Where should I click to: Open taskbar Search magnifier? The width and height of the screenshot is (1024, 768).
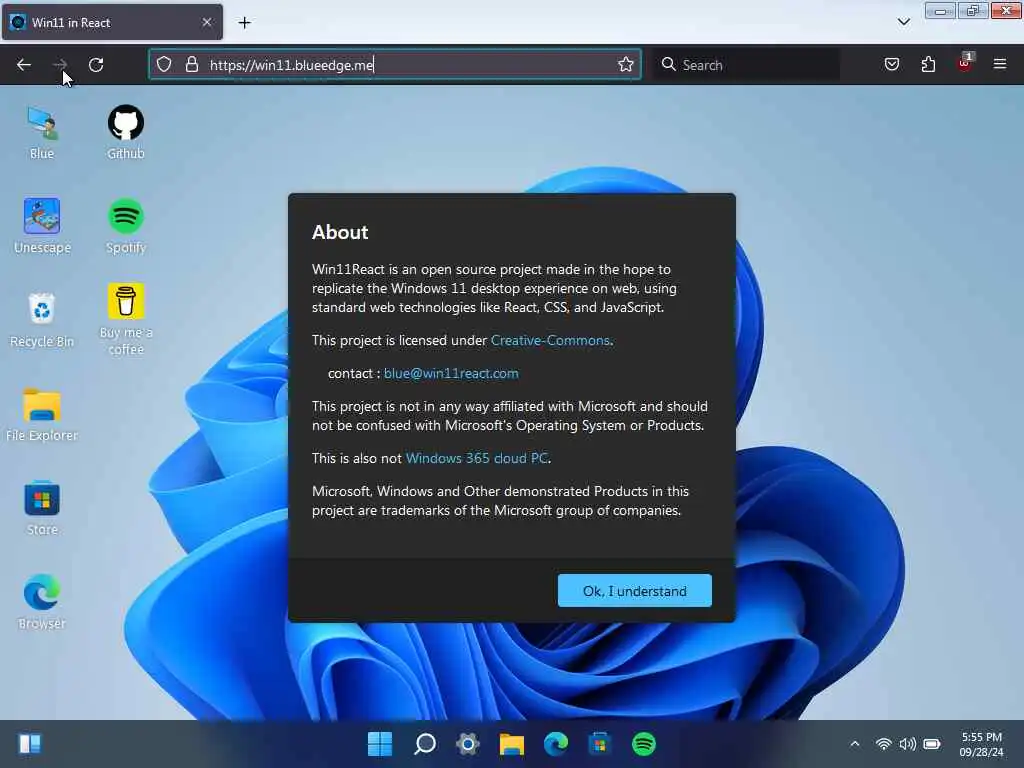pyautogui.click(x=424, y=744)
